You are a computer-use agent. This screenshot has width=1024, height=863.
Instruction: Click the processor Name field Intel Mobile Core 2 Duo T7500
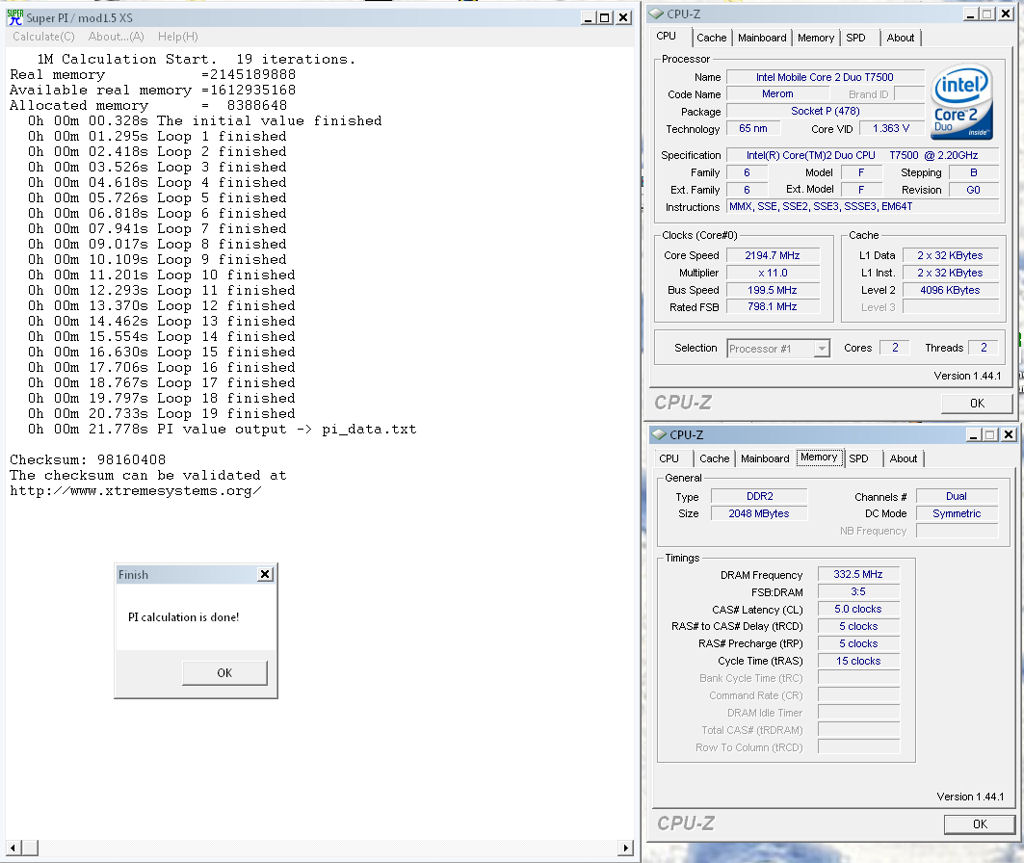825,77
